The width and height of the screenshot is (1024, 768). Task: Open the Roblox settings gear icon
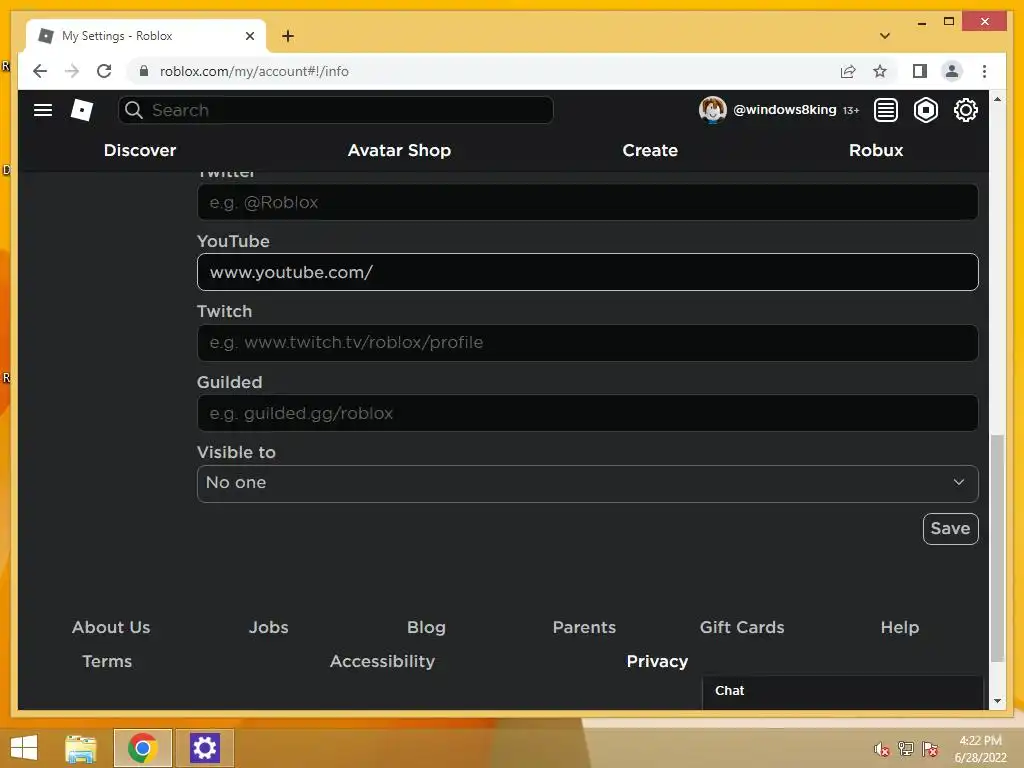click(965, 110)
